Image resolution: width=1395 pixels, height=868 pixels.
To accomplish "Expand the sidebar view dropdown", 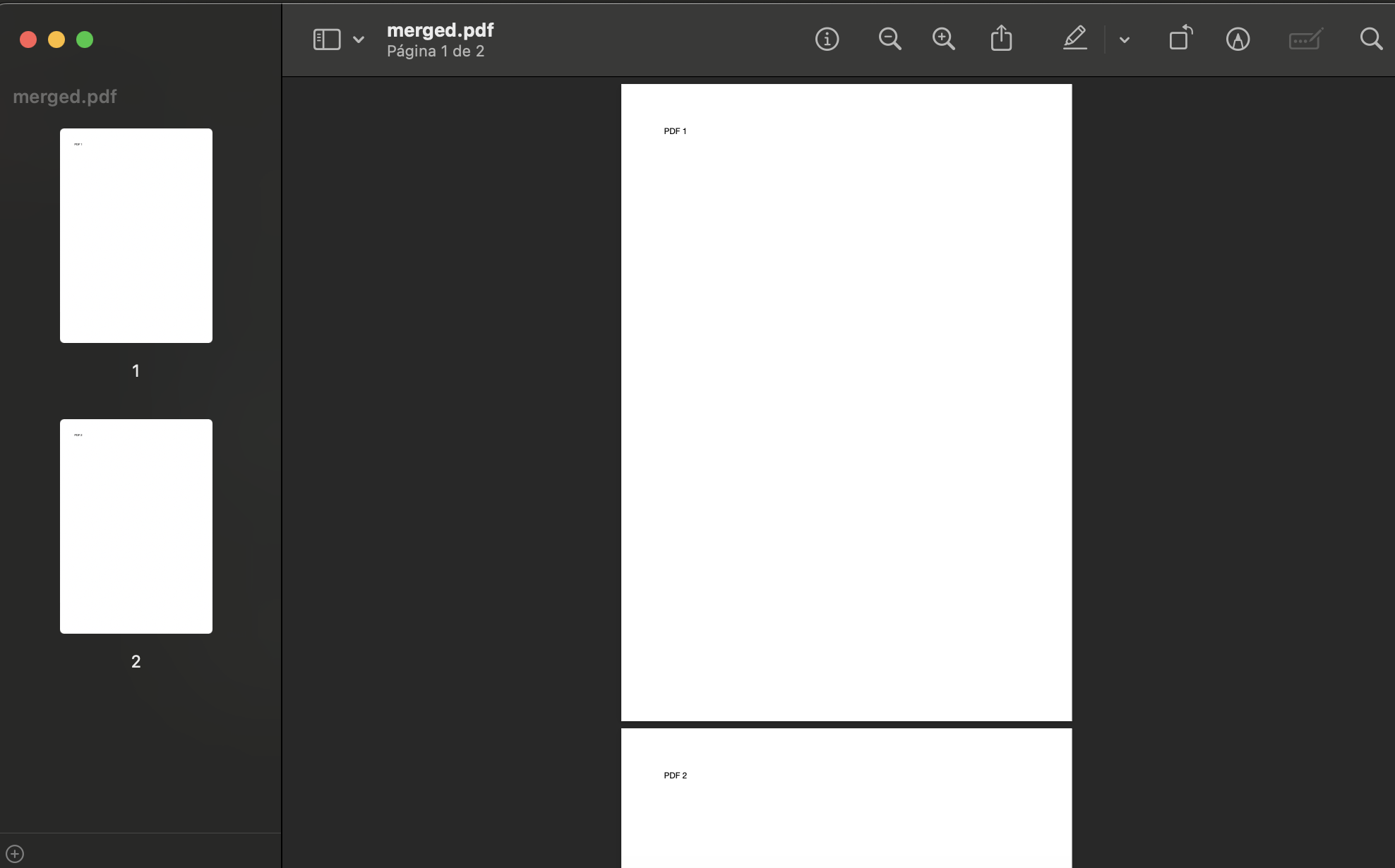I will [357, 39].
